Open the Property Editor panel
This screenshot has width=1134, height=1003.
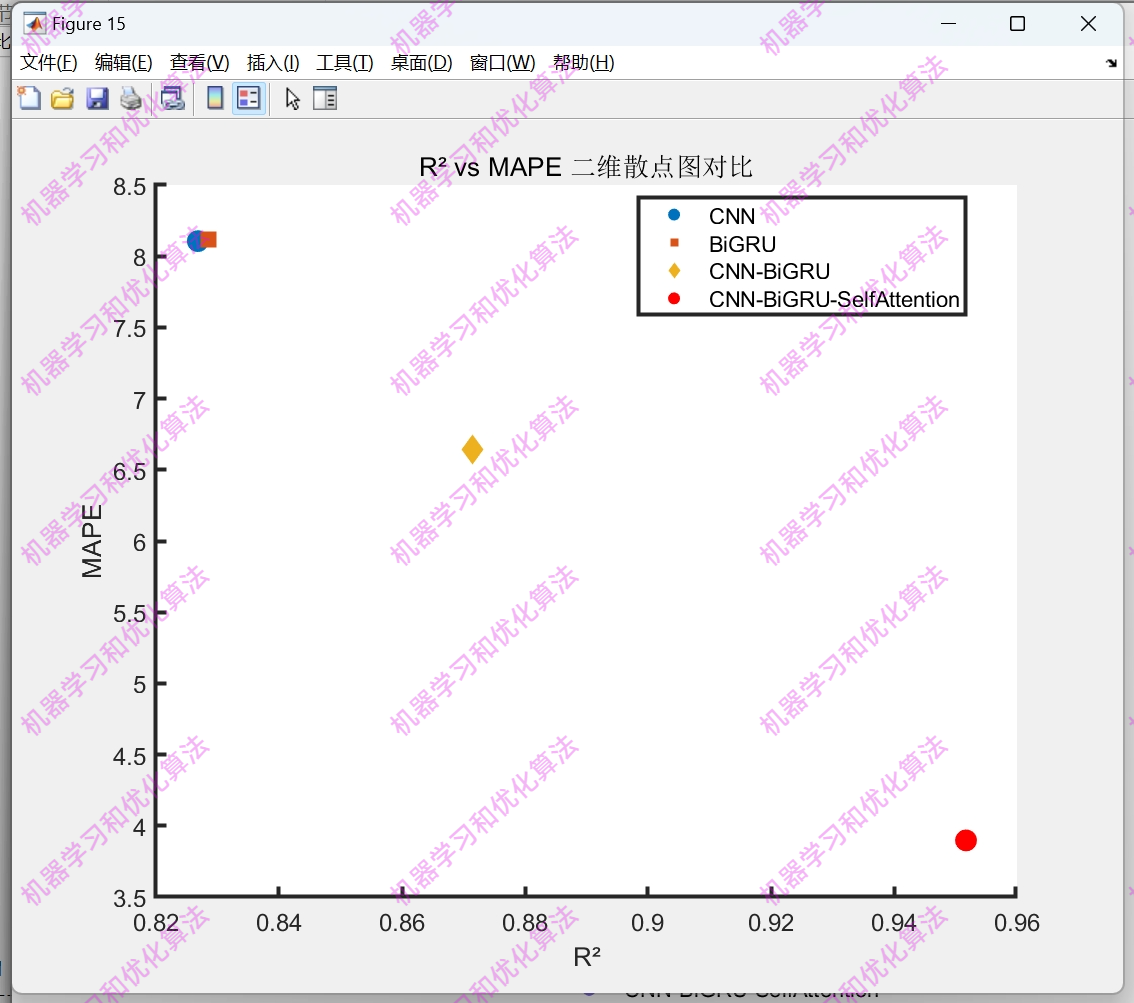(325, 98)
